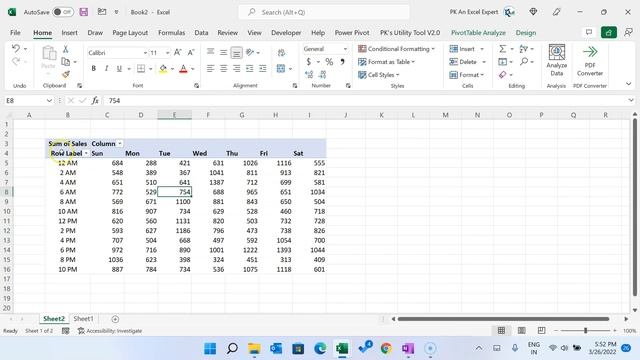Click the Orientation text icon
The height and width of the screenshot is (360, 640).
(250, 52)
